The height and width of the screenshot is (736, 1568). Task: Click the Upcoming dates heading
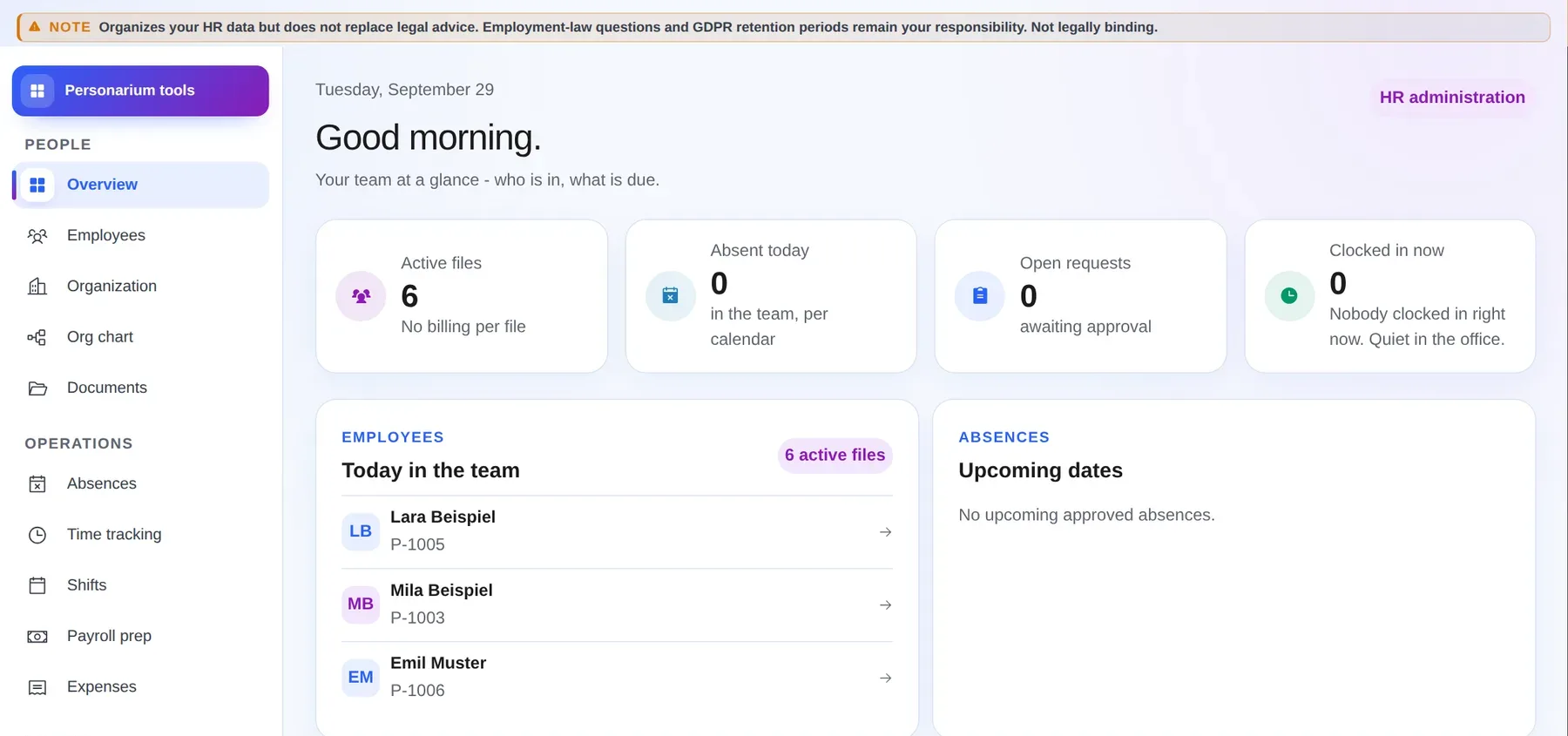click(1040, 470)
